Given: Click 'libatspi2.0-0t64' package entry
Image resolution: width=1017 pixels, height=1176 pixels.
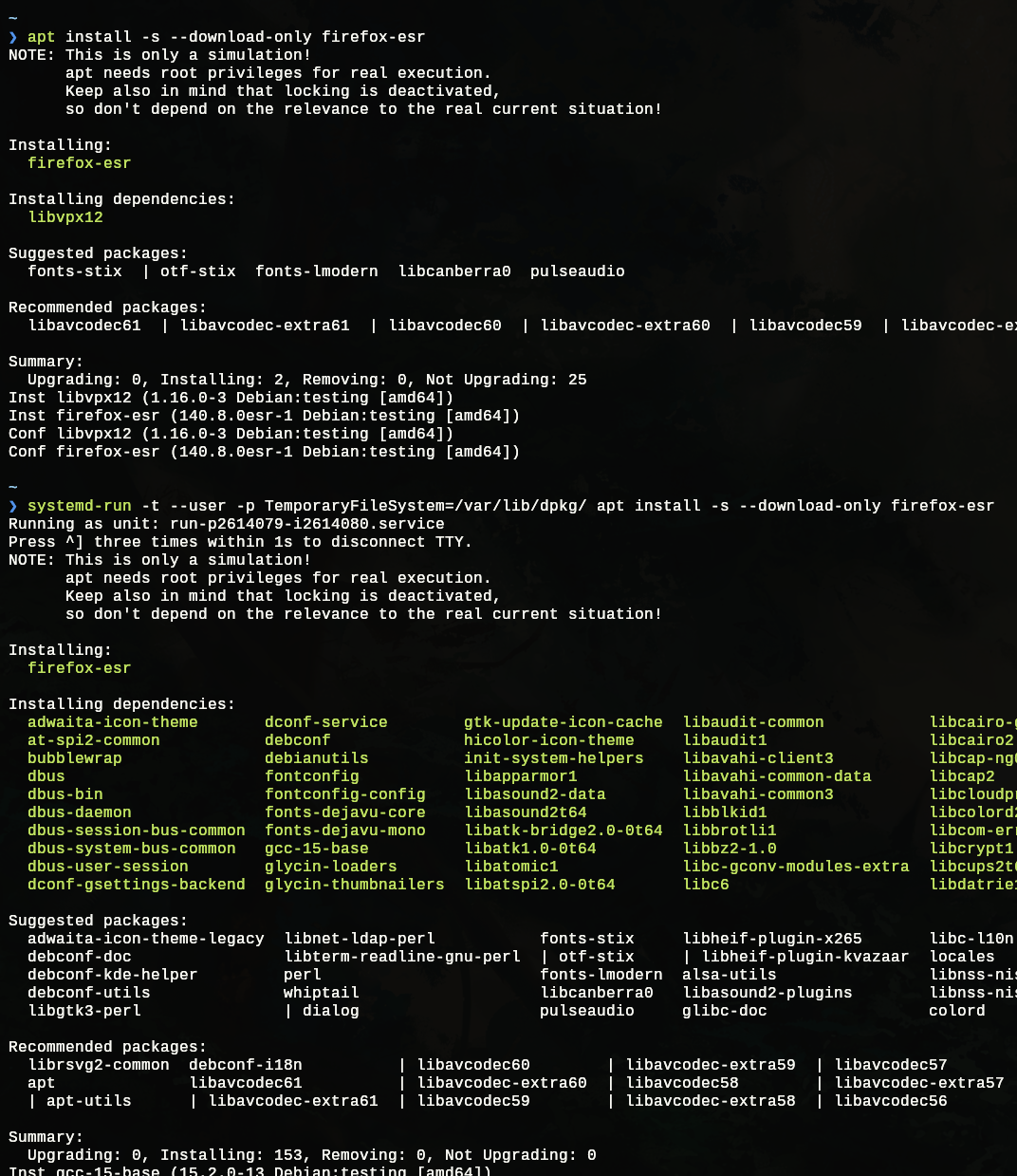Looking at the screenshot, I should pyautogui.click(x=540, y=885).
